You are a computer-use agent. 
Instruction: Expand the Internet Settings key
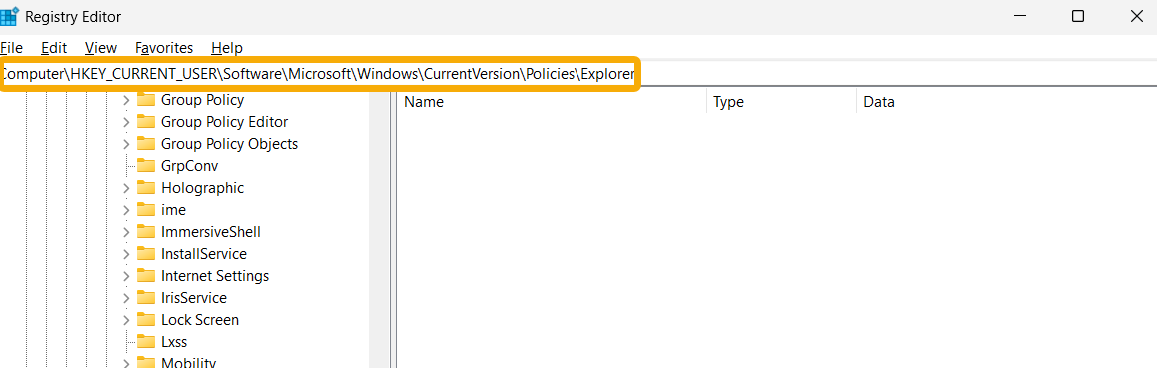click(x=126, y=277)
